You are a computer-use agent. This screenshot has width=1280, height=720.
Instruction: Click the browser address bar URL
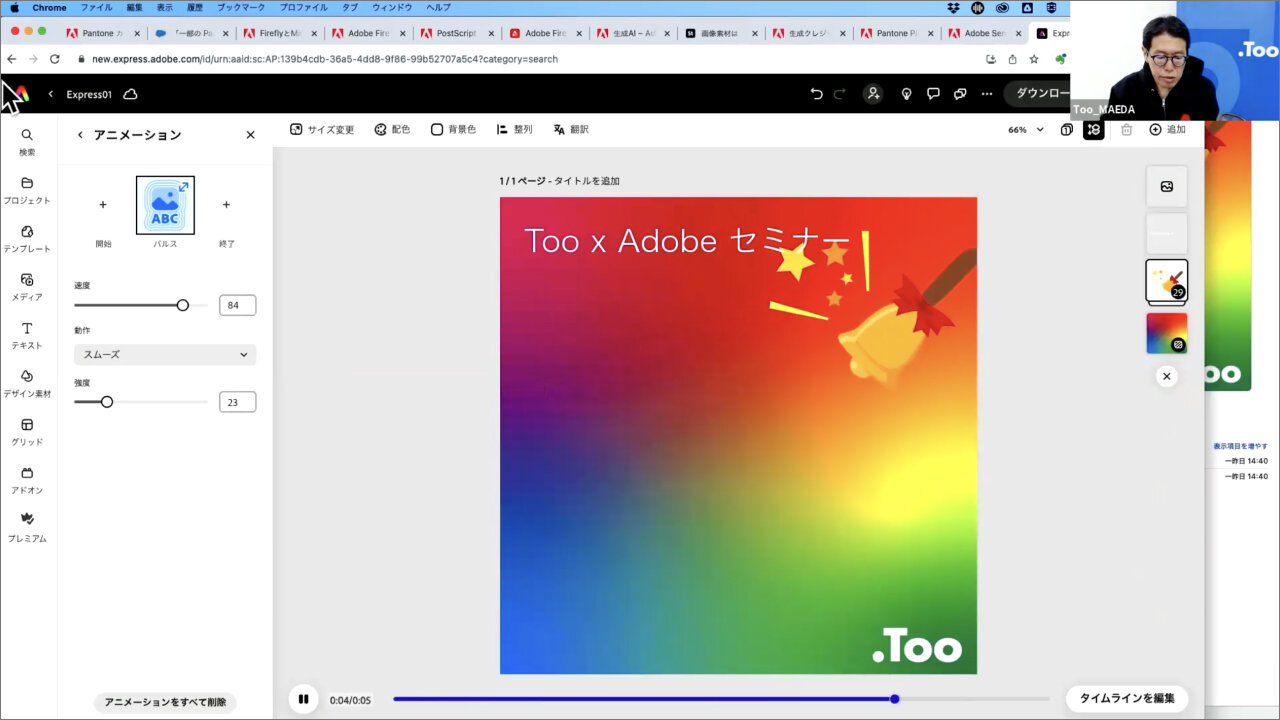point(325,59)
